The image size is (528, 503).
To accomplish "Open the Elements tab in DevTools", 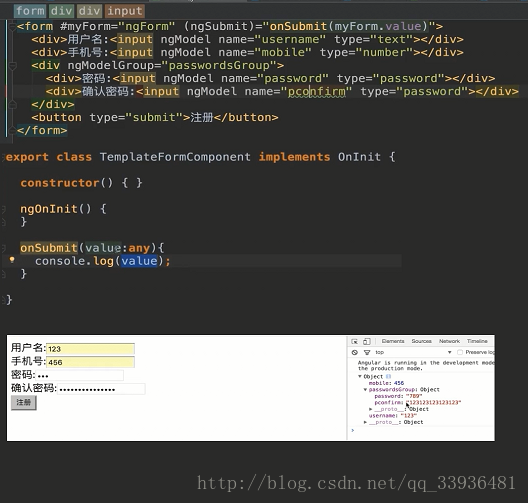I will click(393, 341).
